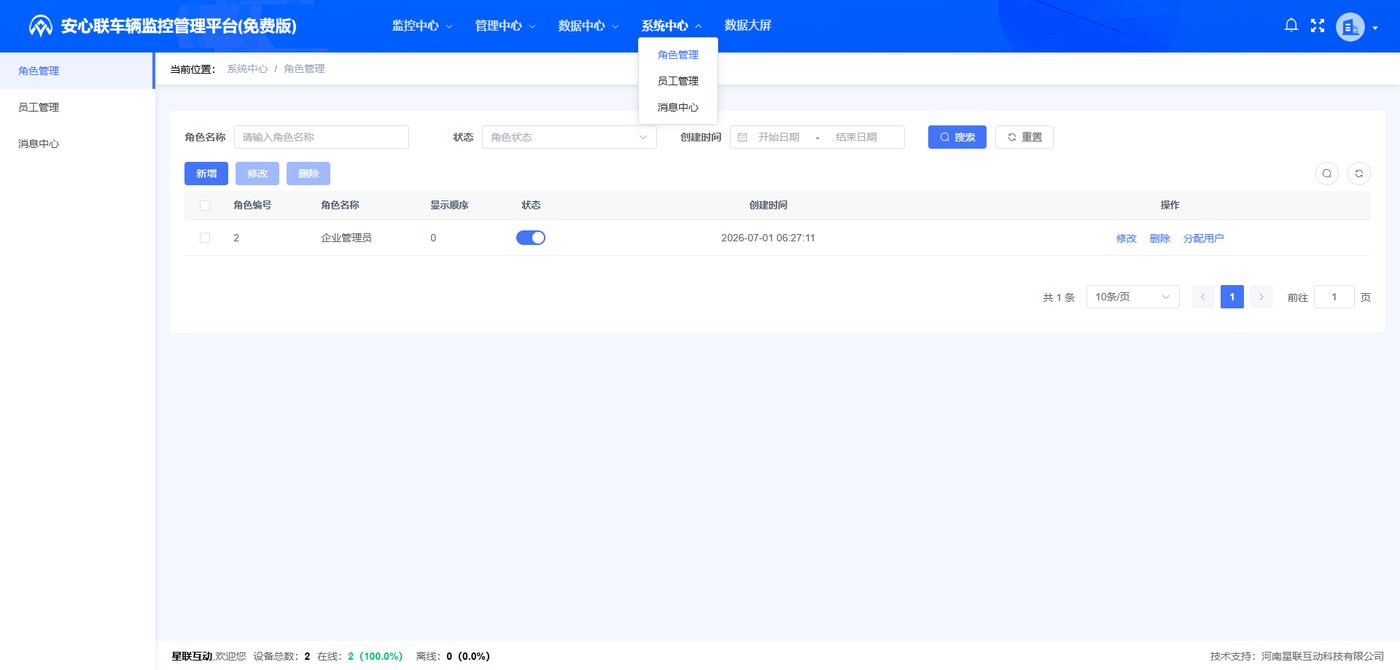Click the page jump number input
This screenshot has height=670, width=1400.
click(1334, 297)
